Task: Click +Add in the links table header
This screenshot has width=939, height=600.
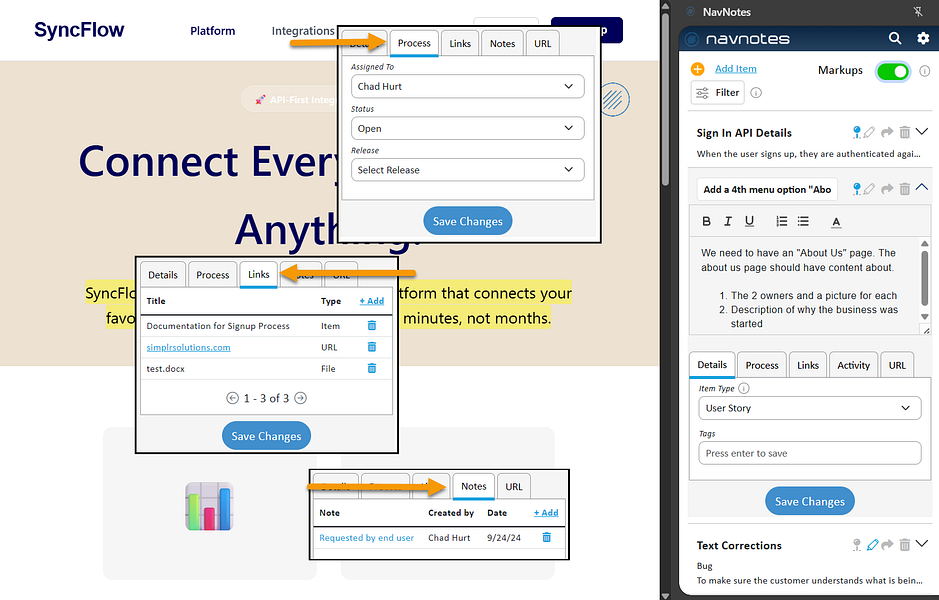Action: coord(372,301)
